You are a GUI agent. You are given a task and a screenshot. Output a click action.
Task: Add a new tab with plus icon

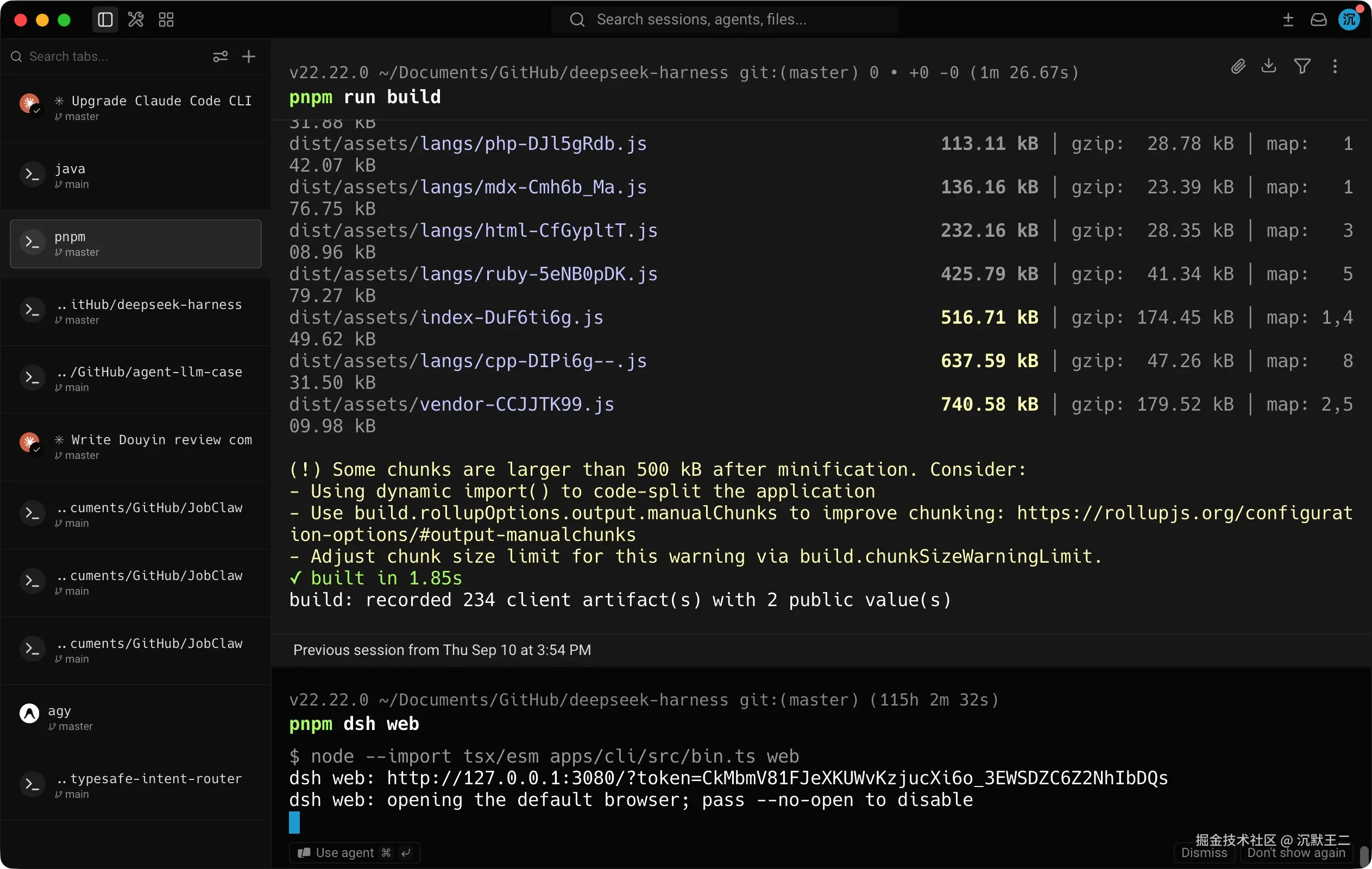point(248,56)
